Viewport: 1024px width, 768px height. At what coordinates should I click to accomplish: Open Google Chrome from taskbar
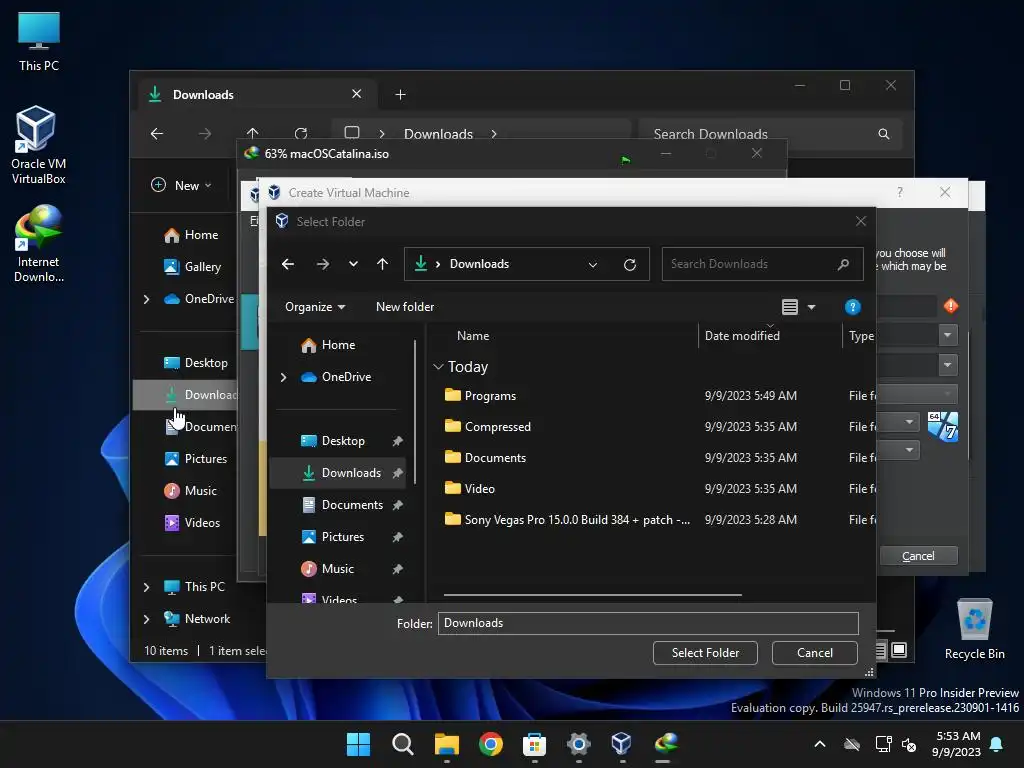coord(490,744)
